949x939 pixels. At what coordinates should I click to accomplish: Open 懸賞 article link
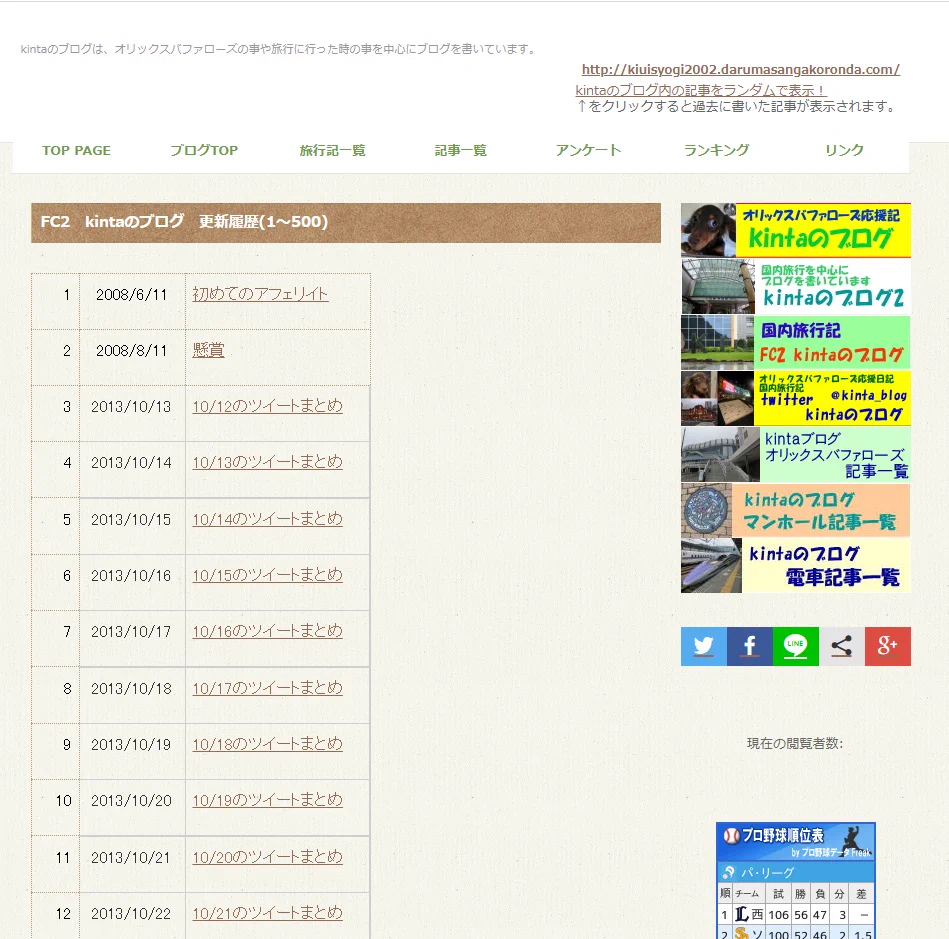(208, 350)
